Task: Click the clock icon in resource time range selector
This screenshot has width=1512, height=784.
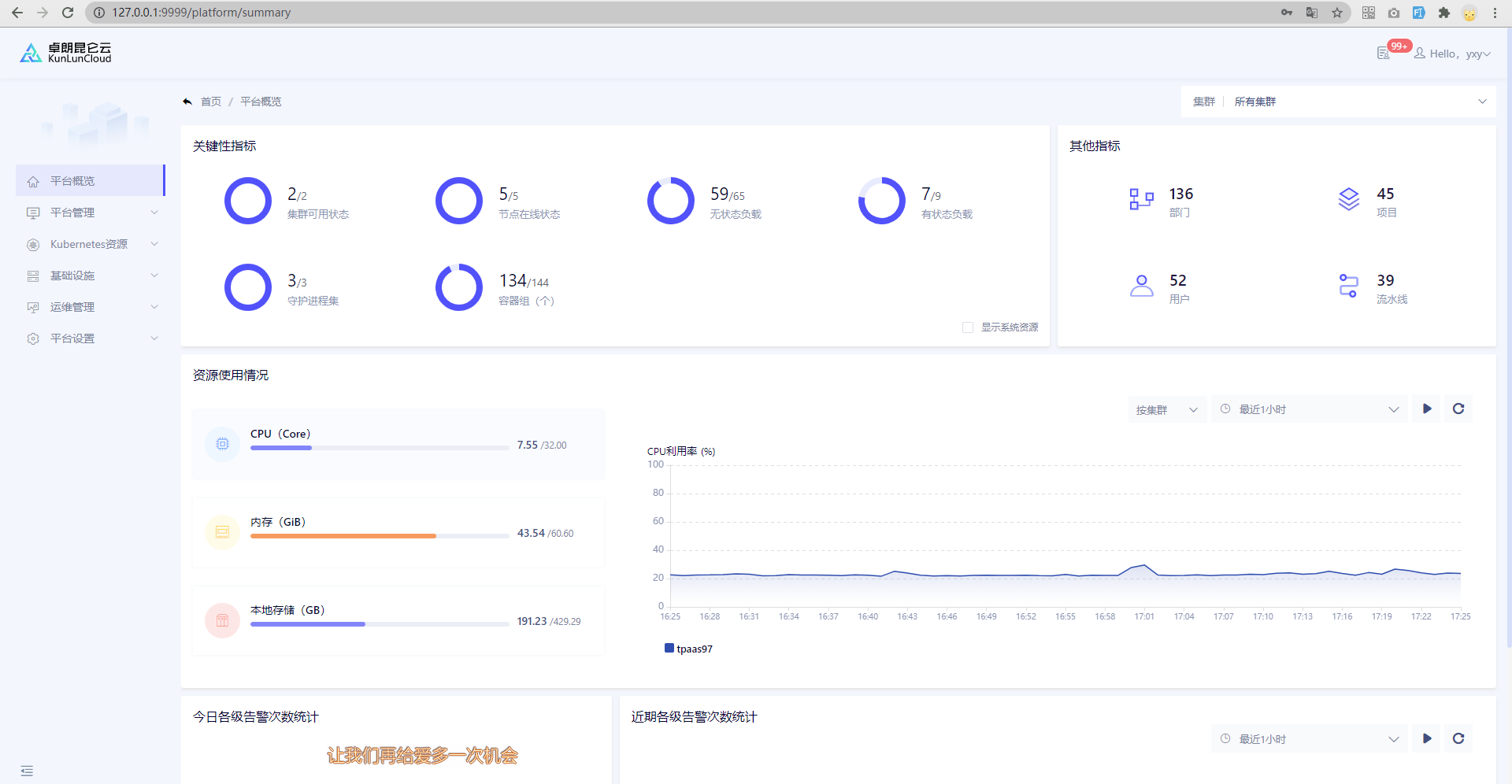Action: click(1225, 409)
